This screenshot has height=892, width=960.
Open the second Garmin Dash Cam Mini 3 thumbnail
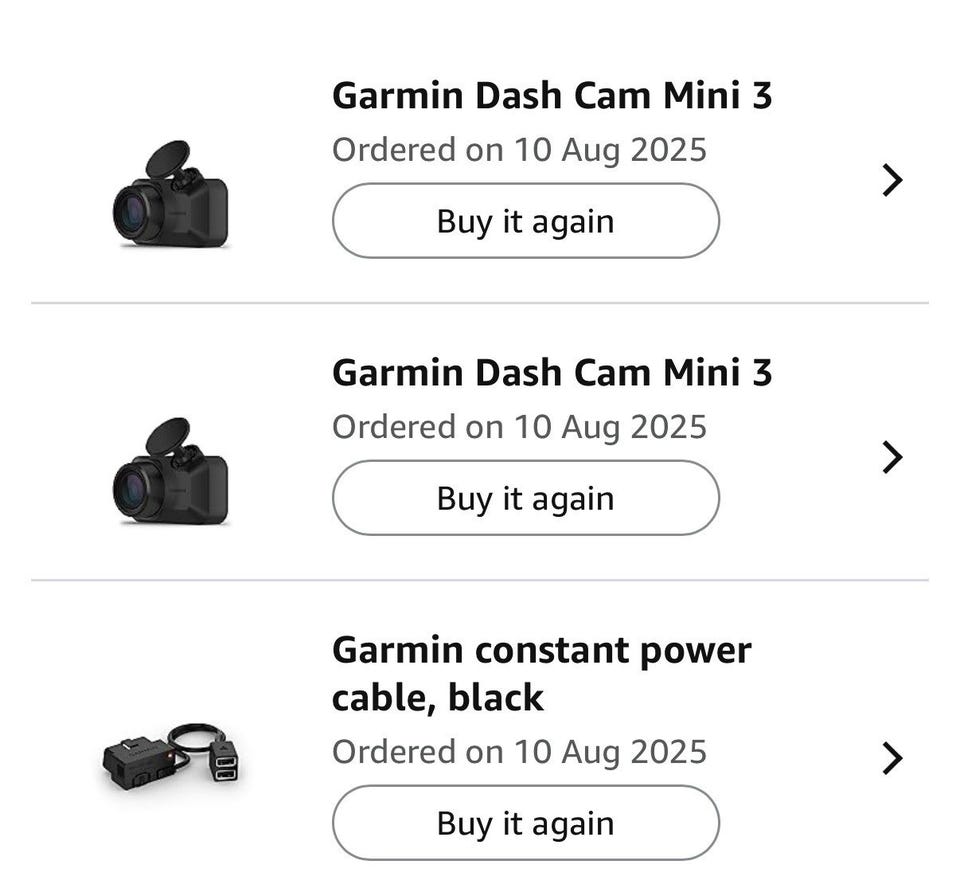point(170,472)
